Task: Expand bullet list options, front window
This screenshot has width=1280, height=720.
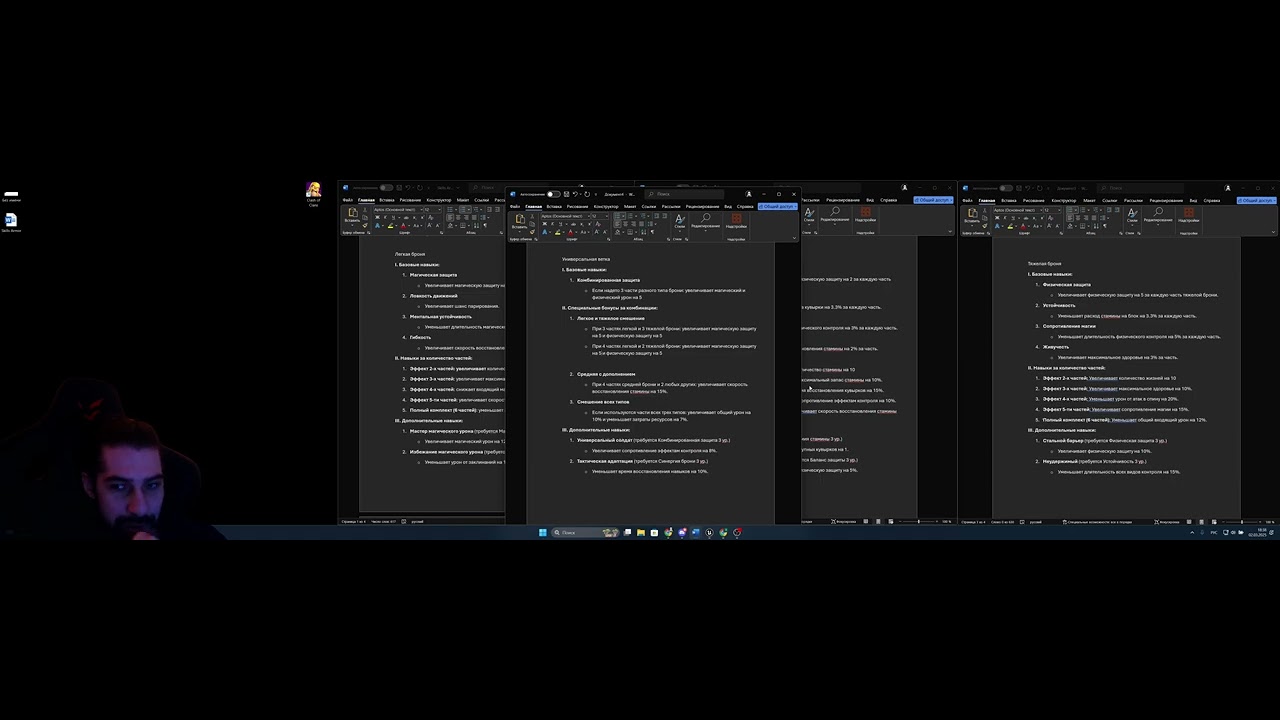Action: coord(624,215)
